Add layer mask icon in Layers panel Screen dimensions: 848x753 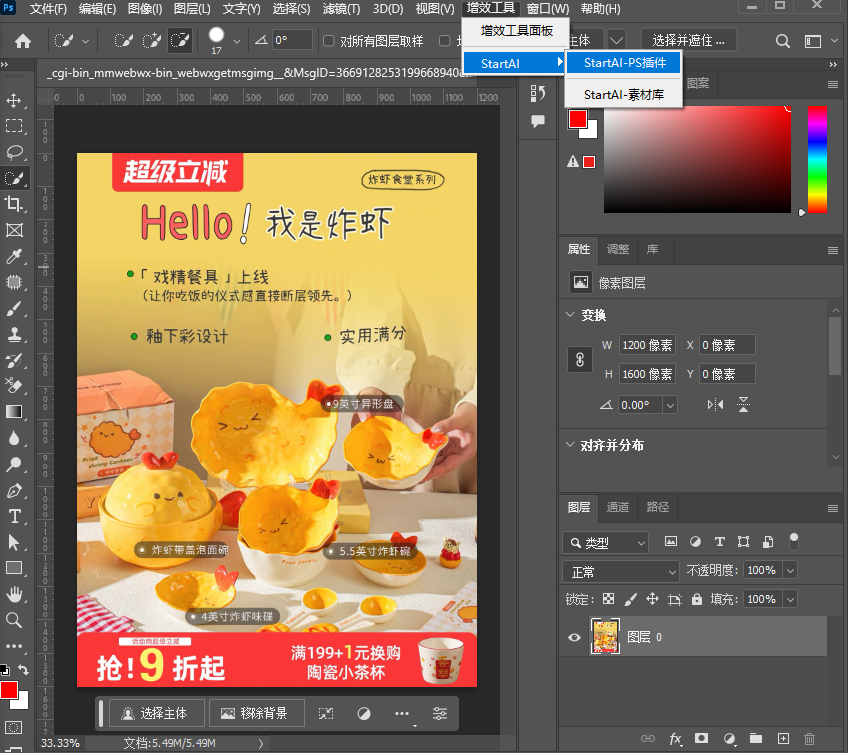(701, 738)
